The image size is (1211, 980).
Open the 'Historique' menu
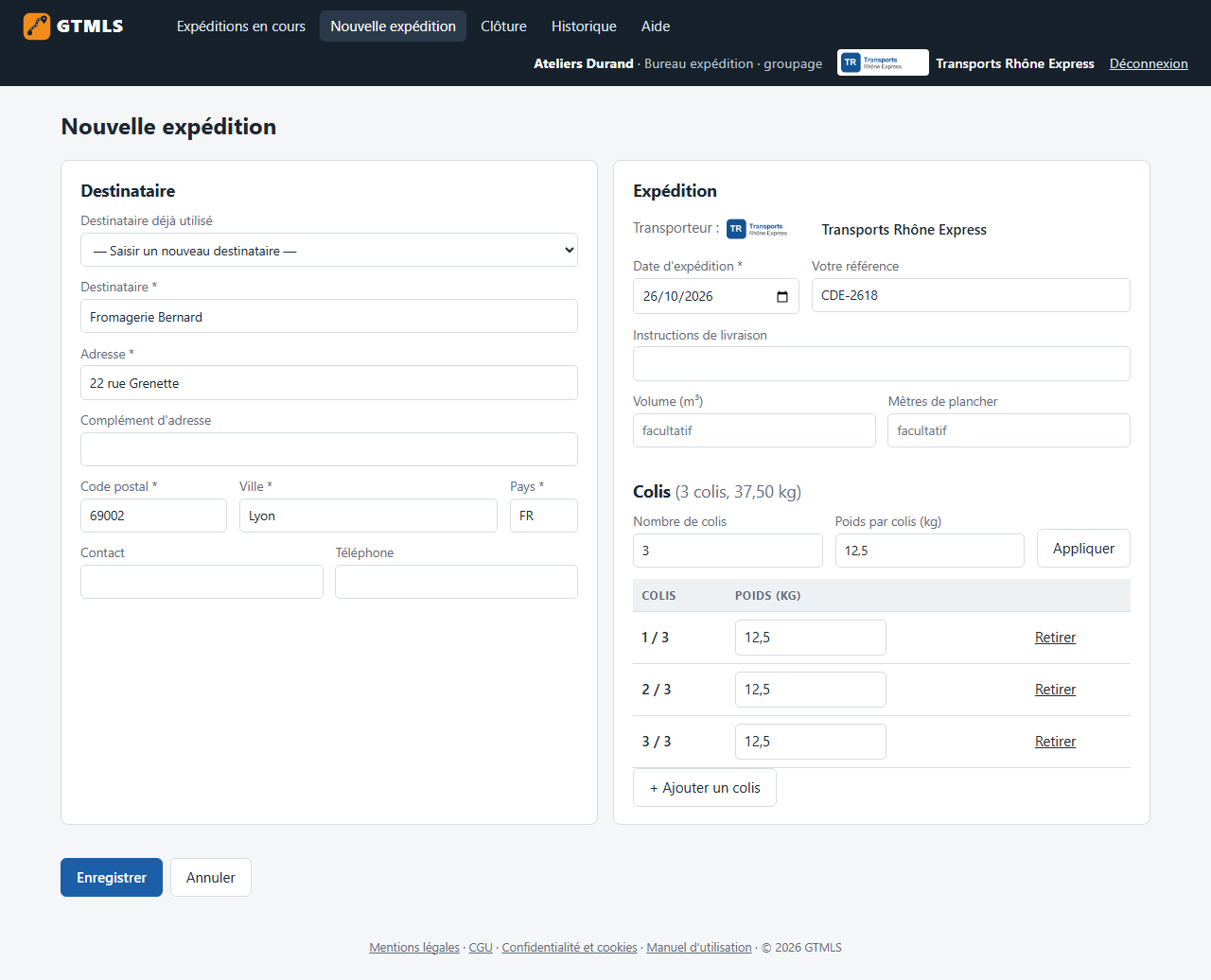pos(584,26)
